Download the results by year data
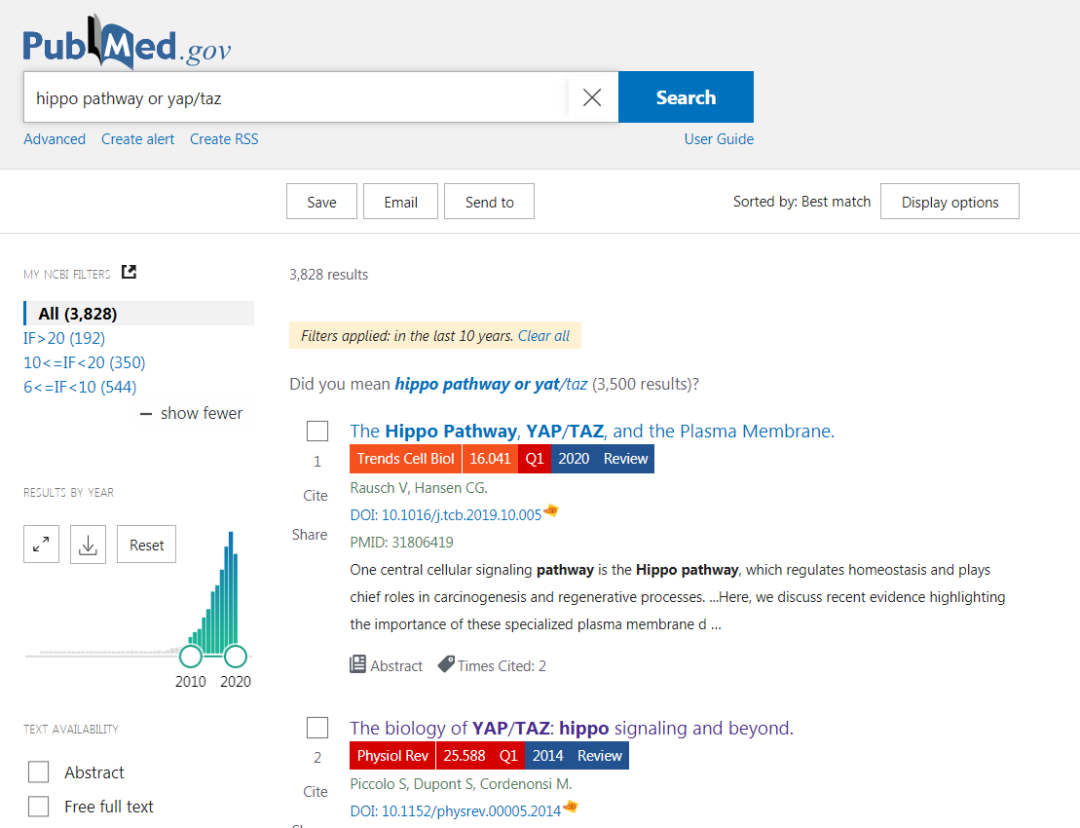This screenshot has width=1080, height=828. click(88, 545)
